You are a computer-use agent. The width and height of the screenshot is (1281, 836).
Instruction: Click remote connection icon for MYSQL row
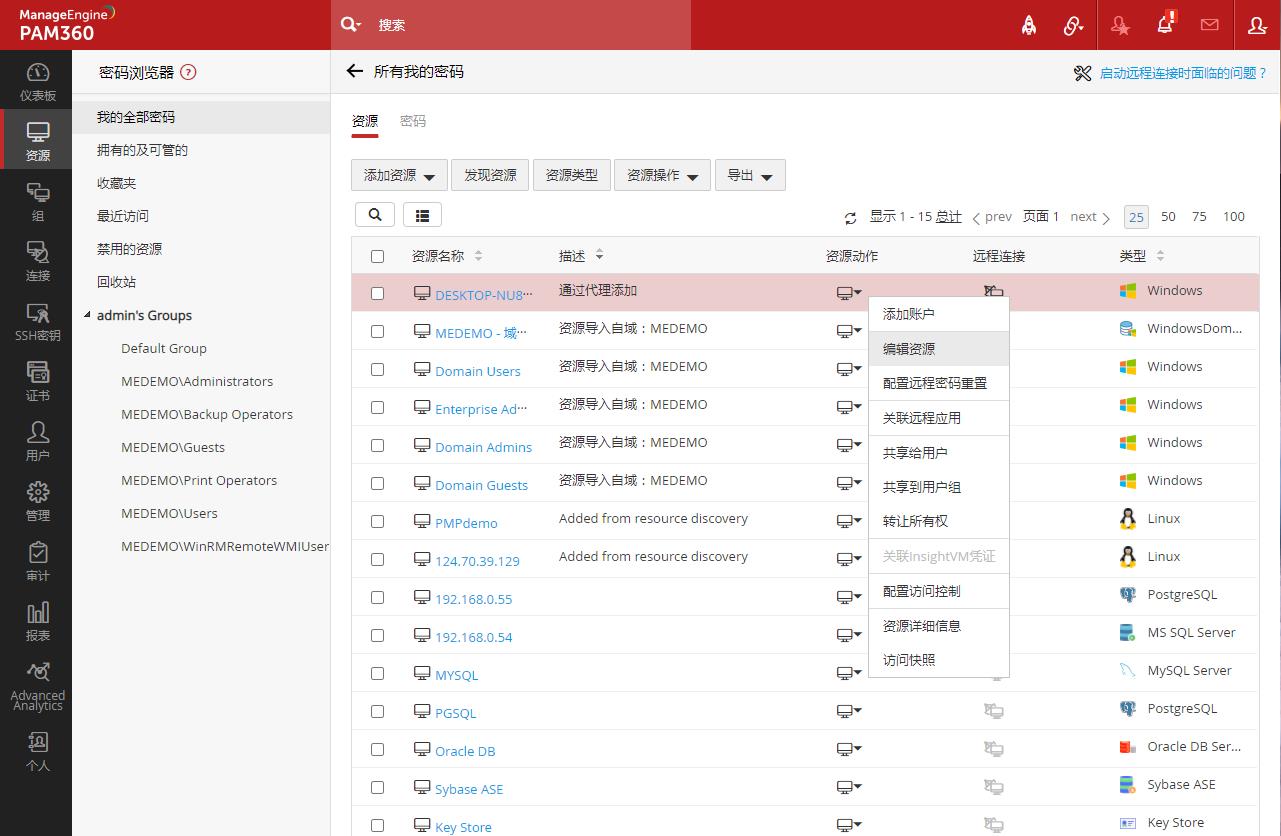993,673
